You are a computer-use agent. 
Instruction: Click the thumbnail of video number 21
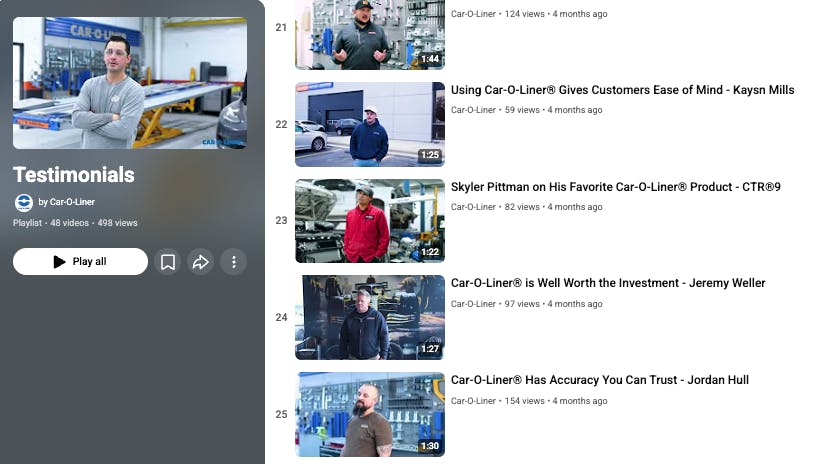pos(369,34)
